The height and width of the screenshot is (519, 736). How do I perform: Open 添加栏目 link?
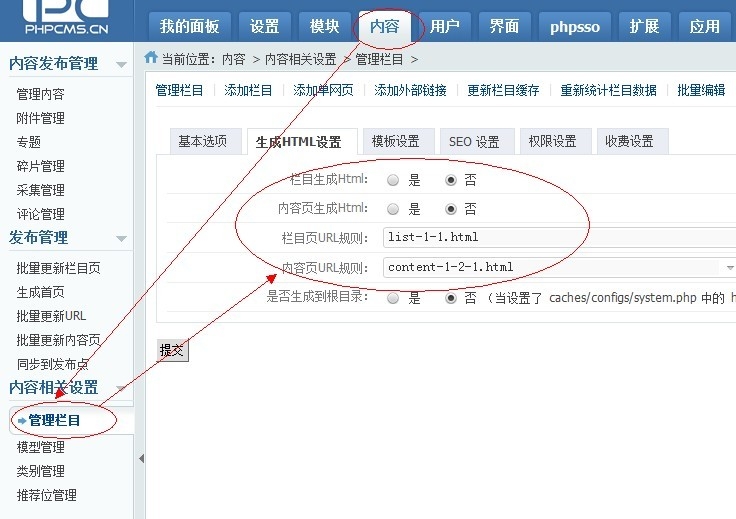248,90
